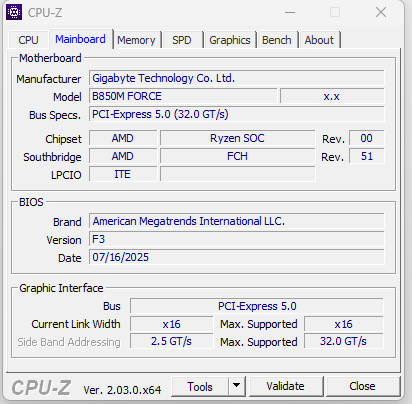
Task: Click the Max. Supported link width x16
Action: coord(344,324)
